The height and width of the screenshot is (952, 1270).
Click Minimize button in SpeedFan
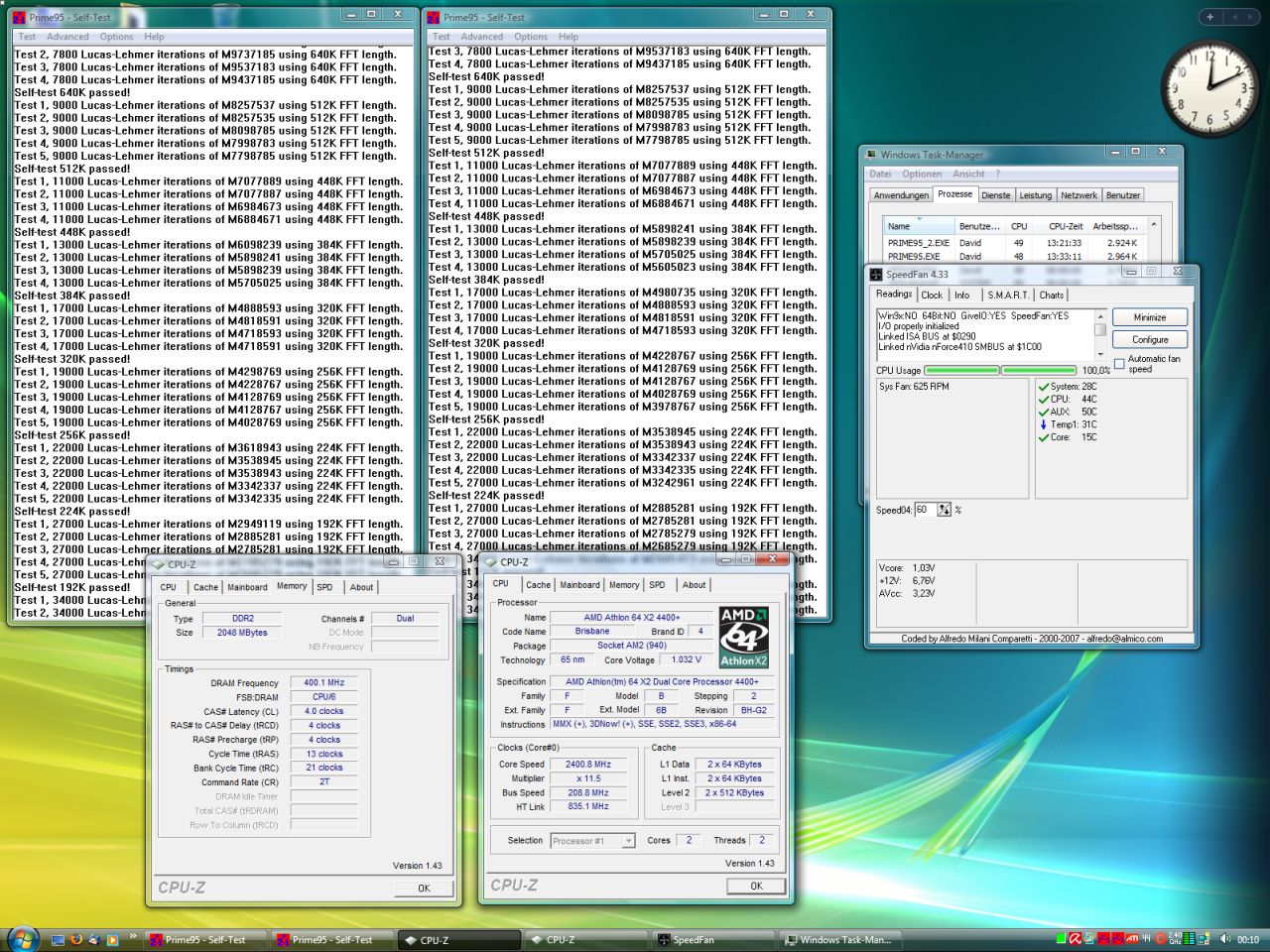point(1150,317)
